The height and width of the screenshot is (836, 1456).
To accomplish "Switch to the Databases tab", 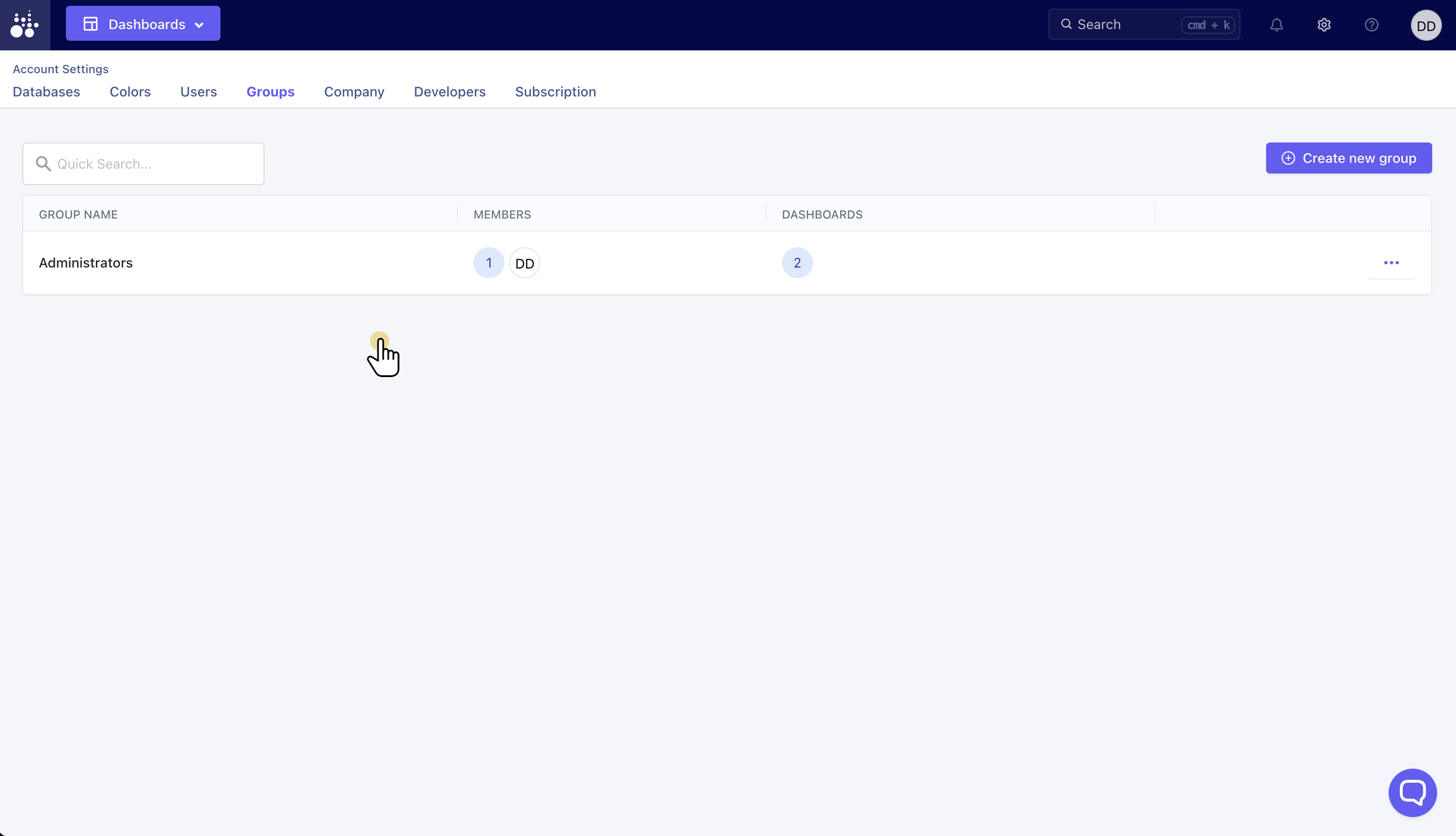I will click(x=47, y=92).
